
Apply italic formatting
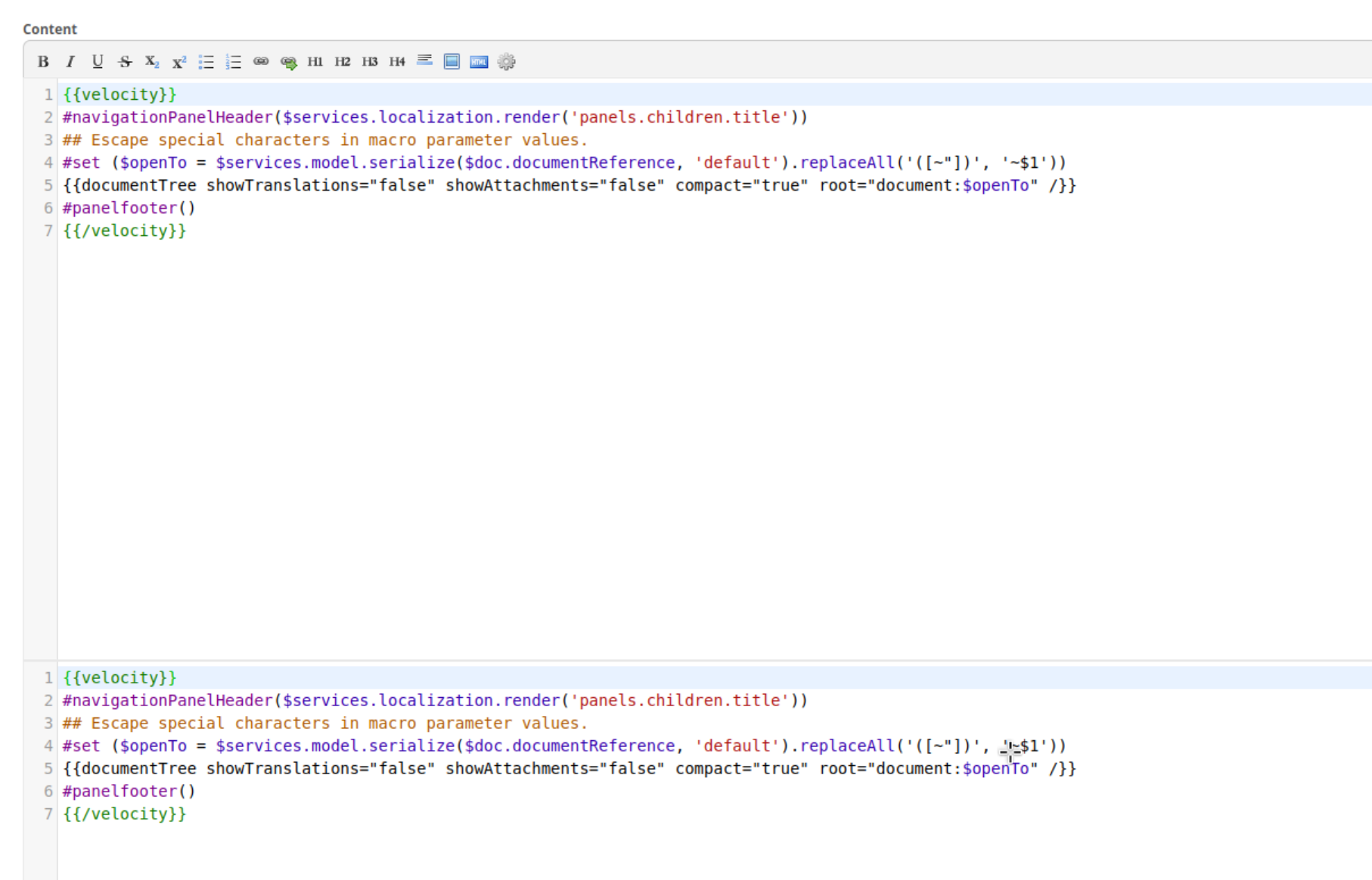(x=70, y=62)
